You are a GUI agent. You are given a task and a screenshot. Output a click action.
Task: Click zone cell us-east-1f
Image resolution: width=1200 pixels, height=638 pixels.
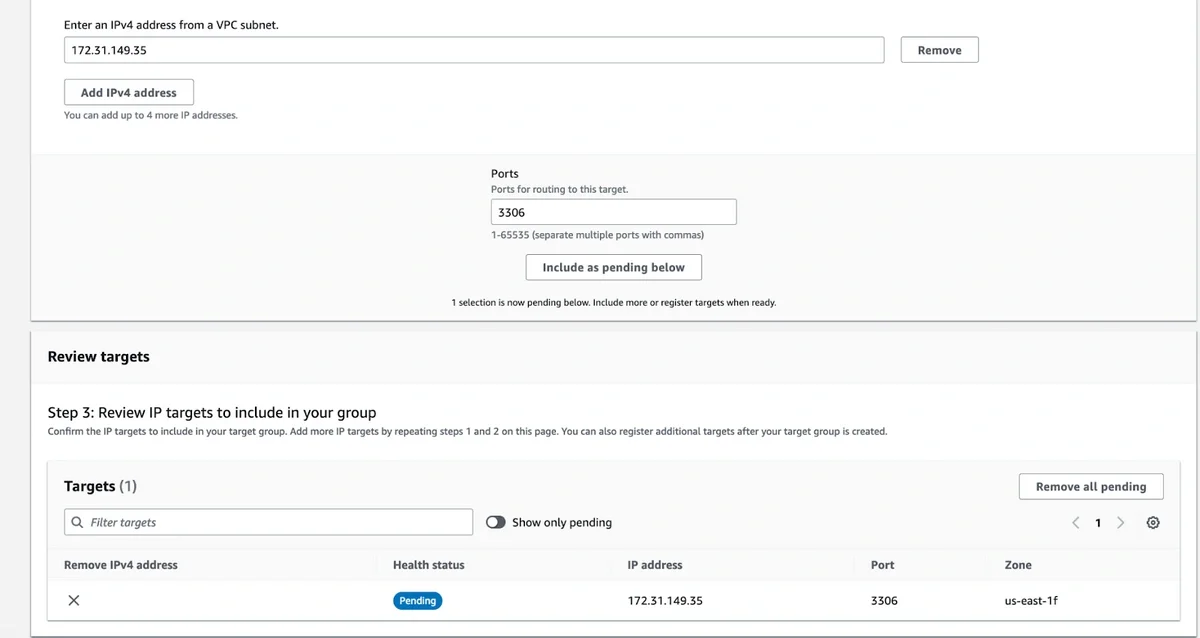[1031, 601]
